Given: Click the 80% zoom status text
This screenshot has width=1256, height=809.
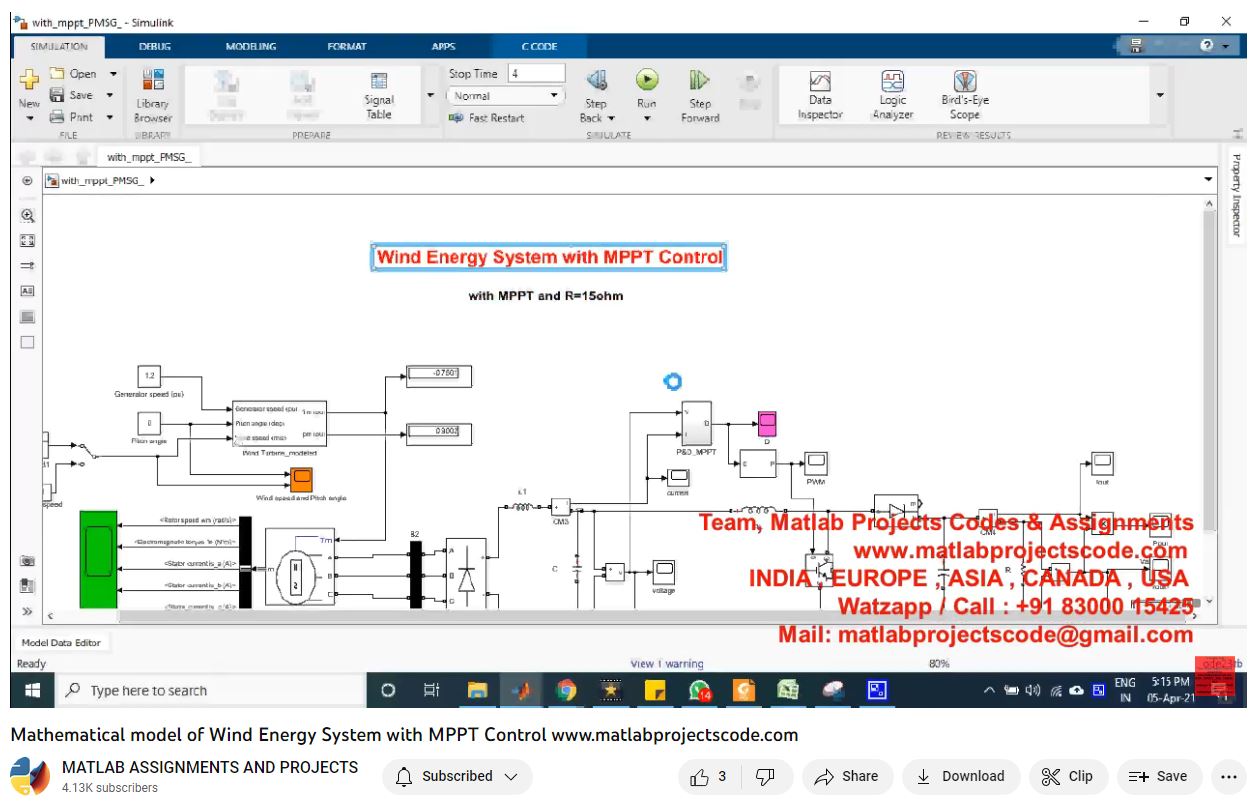Looking at the screenshot, I should tap(939, 664).
